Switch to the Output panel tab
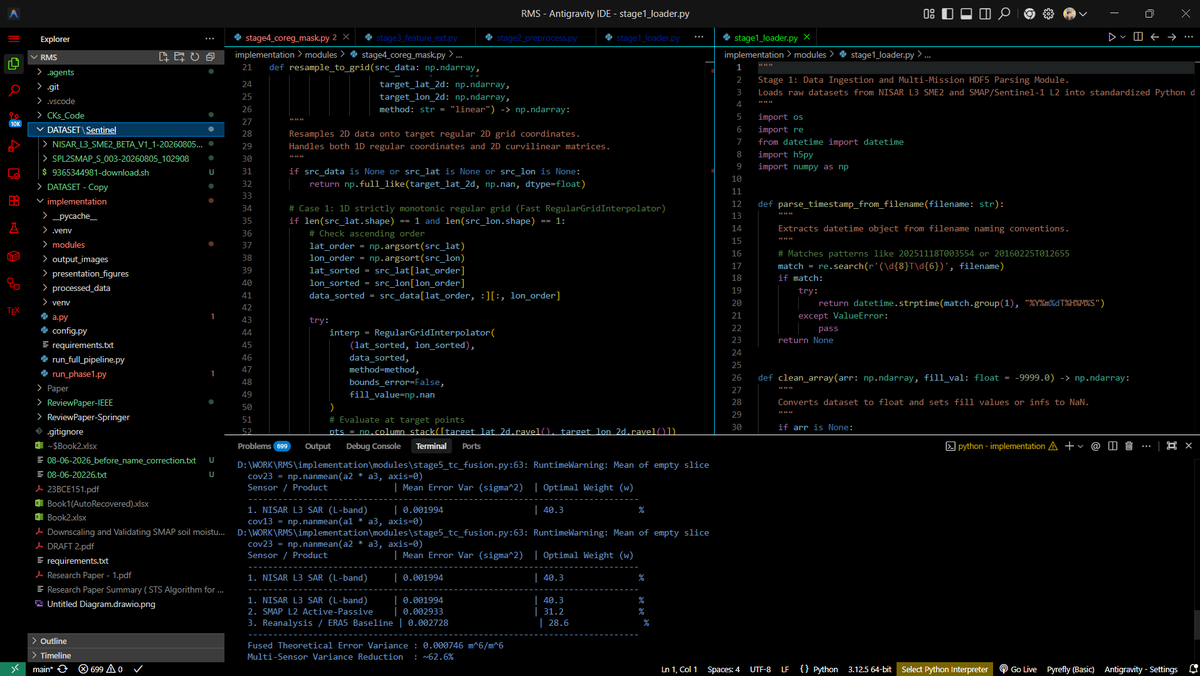1200x676 pixels. [317, 446]
